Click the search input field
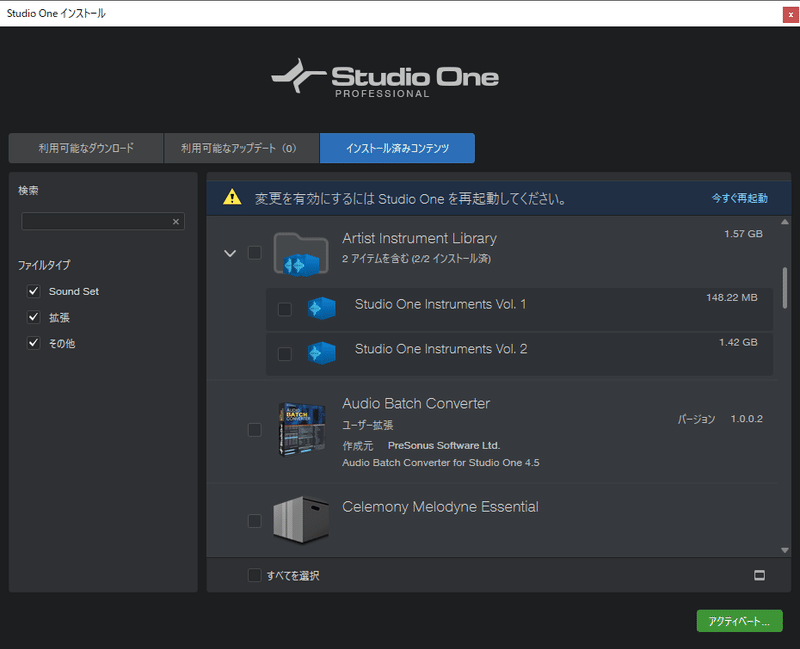Image resolution: width=800 pixels, height=649 pixels. pos(95,220)
